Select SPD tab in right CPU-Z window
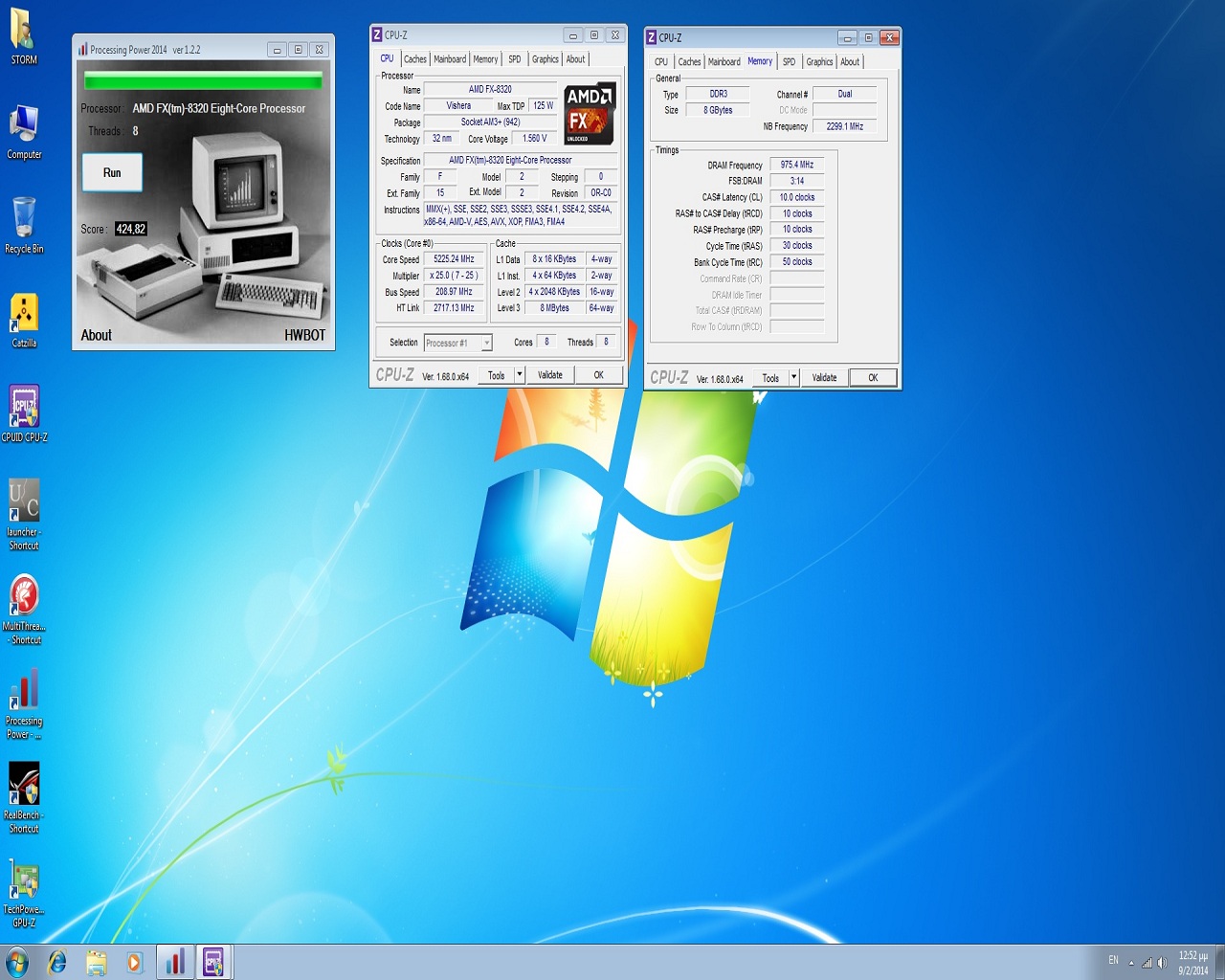The height and width of the screenshot is (980, 1225). [x=789, y=62]
